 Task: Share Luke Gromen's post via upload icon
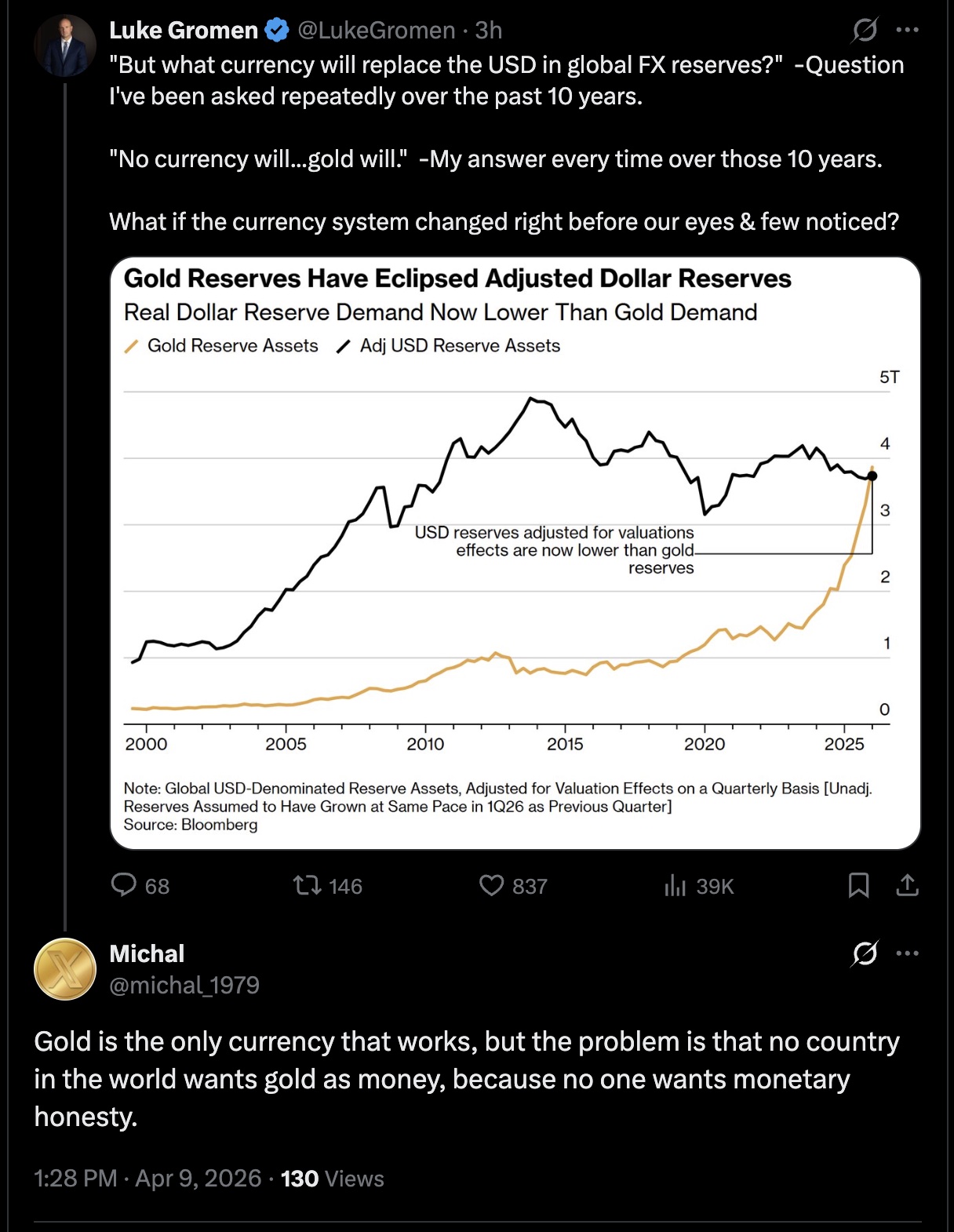pos(907,886)
